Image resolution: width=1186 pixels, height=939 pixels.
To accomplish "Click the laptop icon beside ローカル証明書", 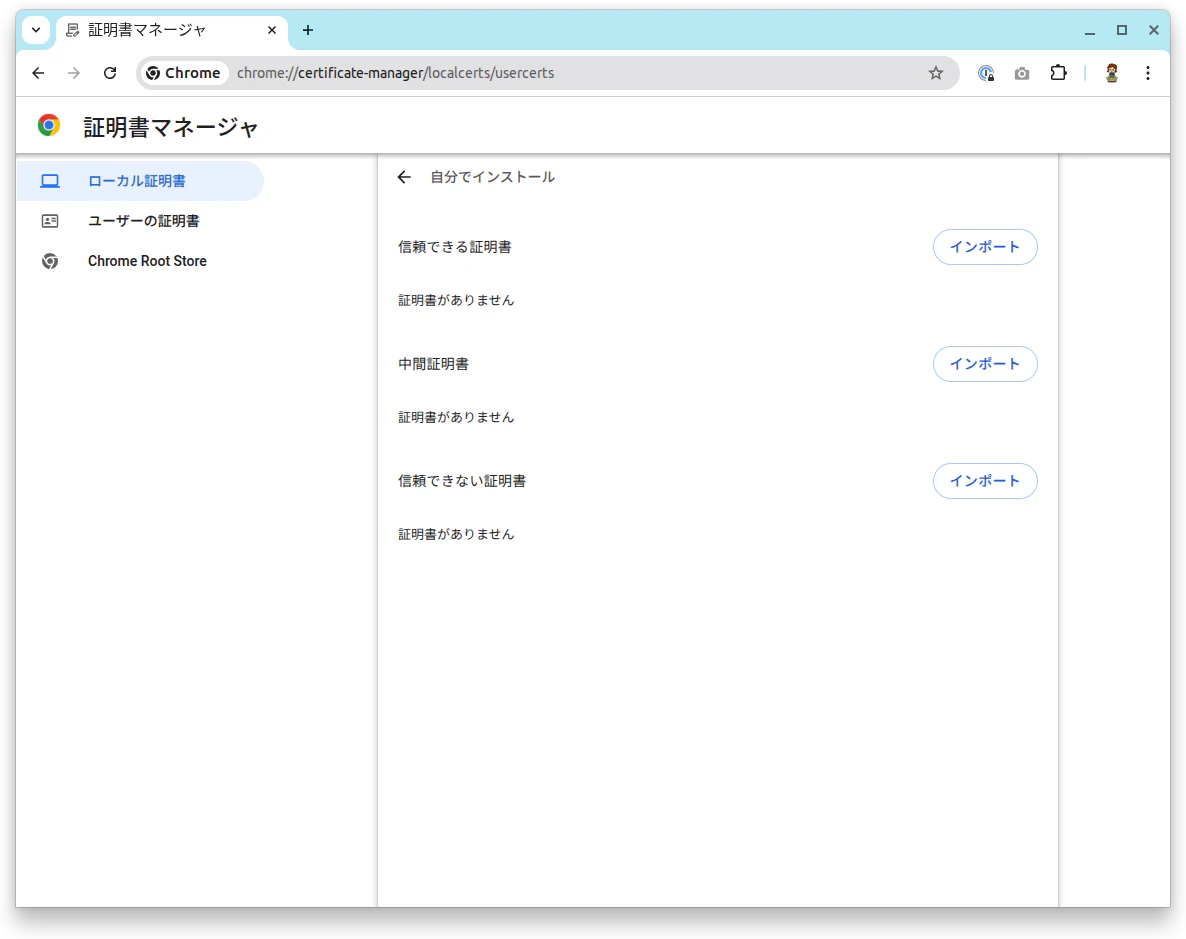I will coord(50,181).
